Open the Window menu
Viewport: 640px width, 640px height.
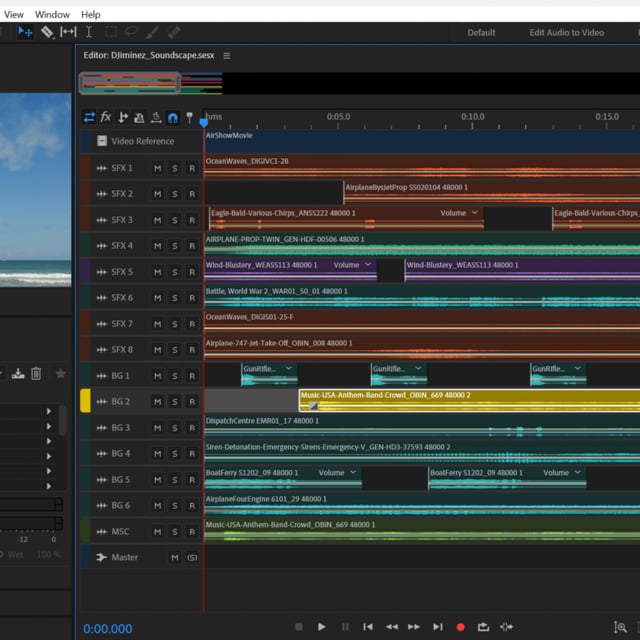click(52, 15)
